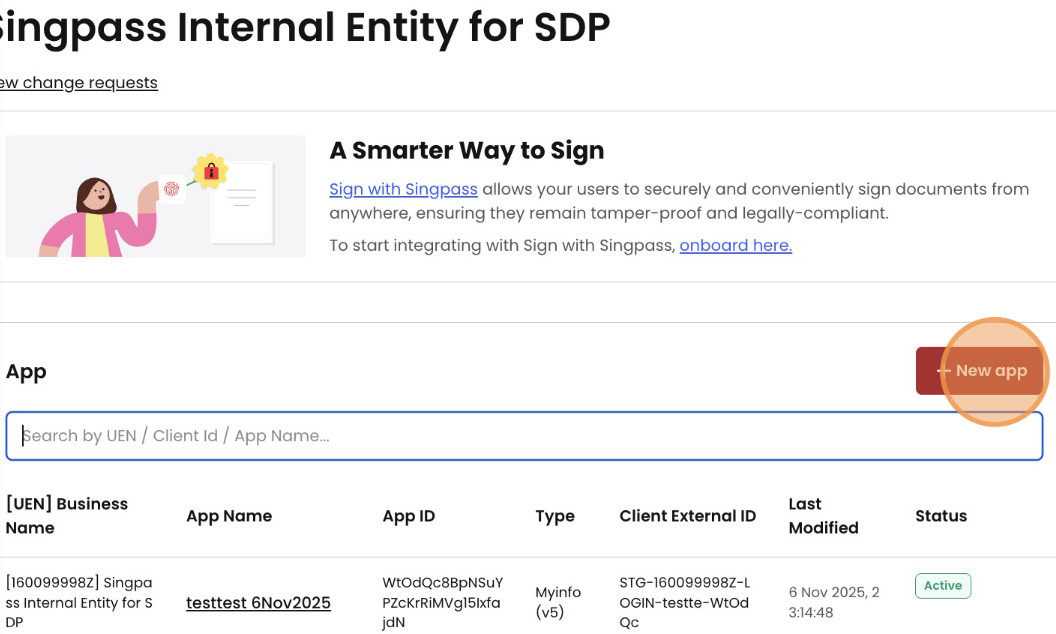Click the A Smarter Way to Sign heading
1056x634 pixels.
(467, 151)
